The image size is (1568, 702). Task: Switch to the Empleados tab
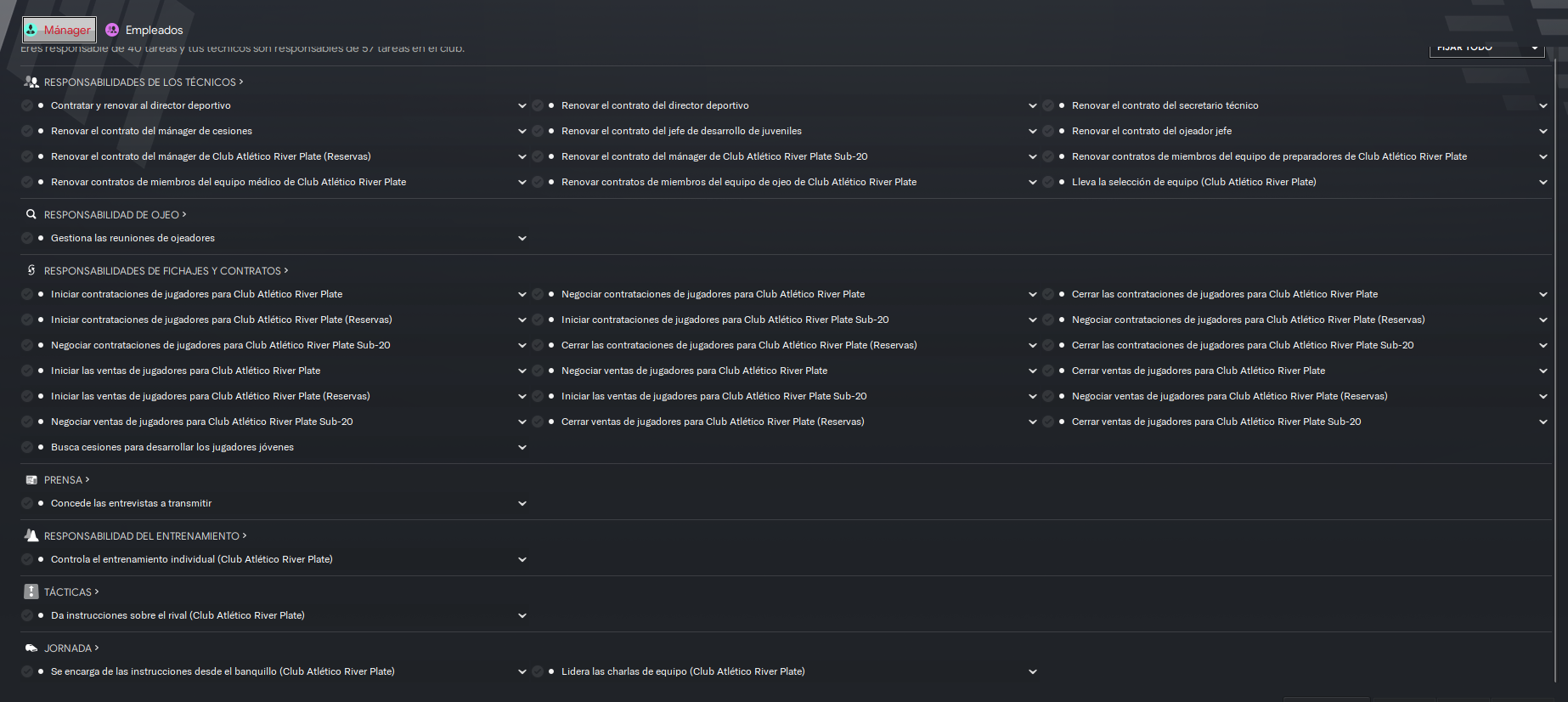pyautogui.click(x=144, y=30)
